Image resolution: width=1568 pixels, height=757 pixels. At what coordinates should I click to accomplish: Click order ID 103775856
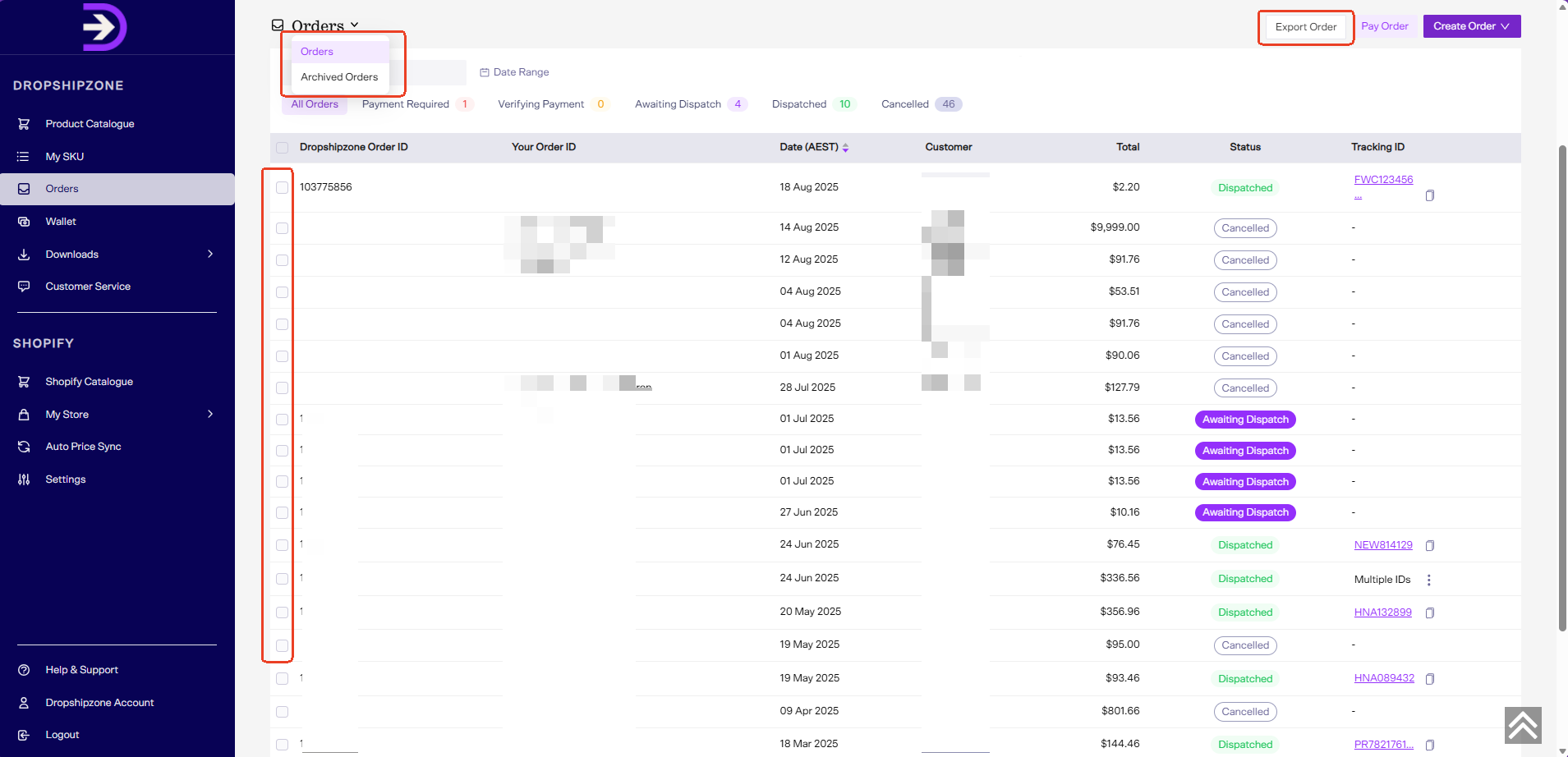pyautogui.click(x=326, y=187)
